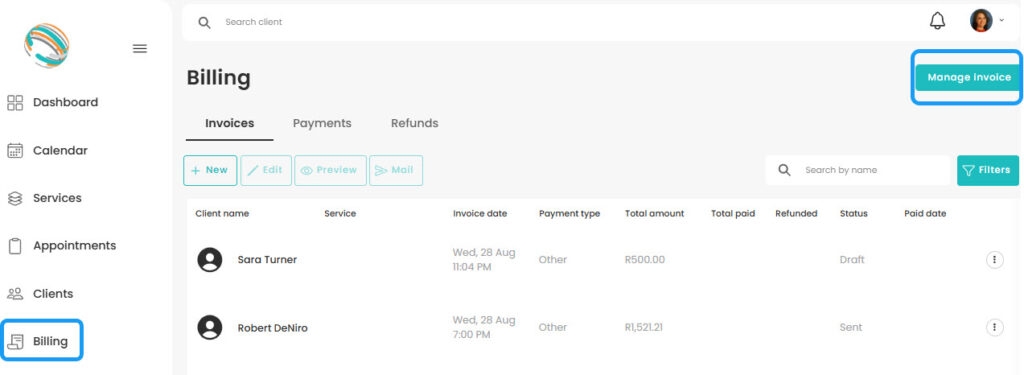Screen dimensions: 1024x375
Task: Go to Services in the sidebar
Action: click(44, 198)
